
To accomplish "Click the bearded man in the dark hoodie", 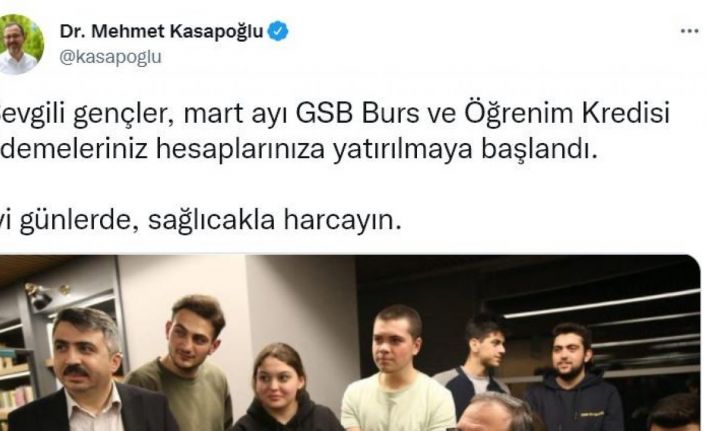I will pyautogui.click(x=573, y=379).
